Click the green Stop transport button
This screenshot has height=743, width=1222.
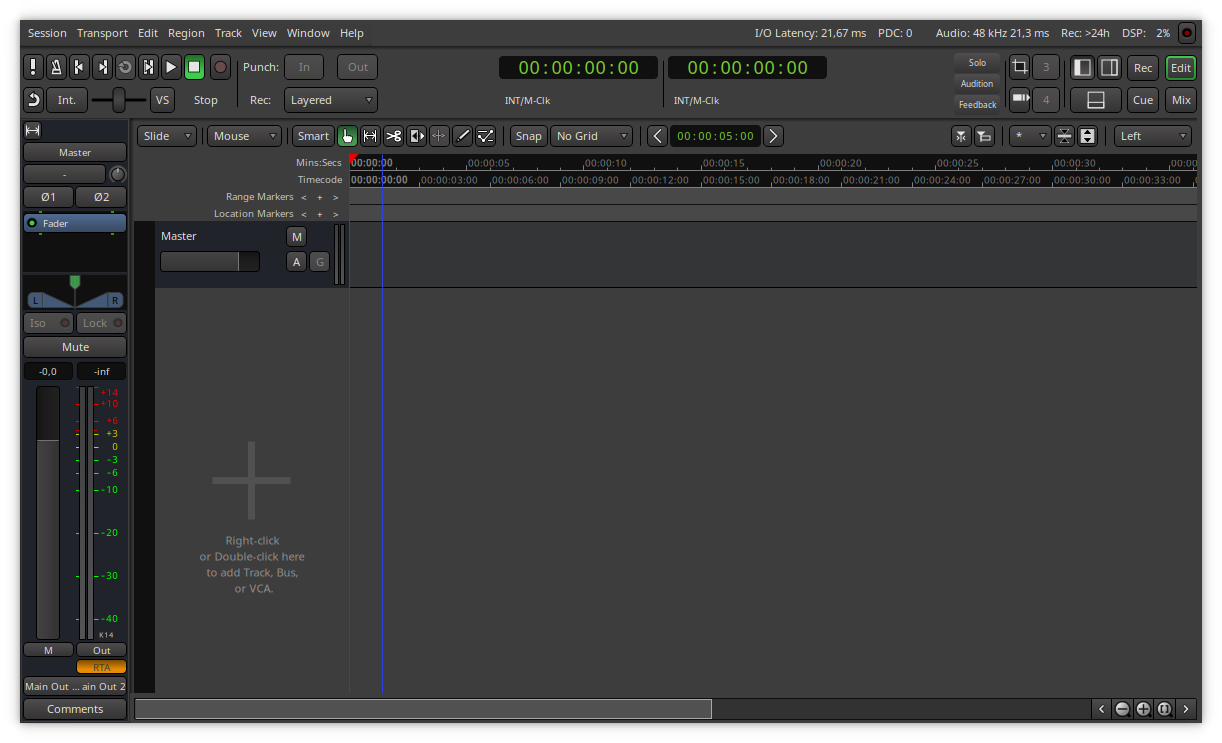point(194,67)
